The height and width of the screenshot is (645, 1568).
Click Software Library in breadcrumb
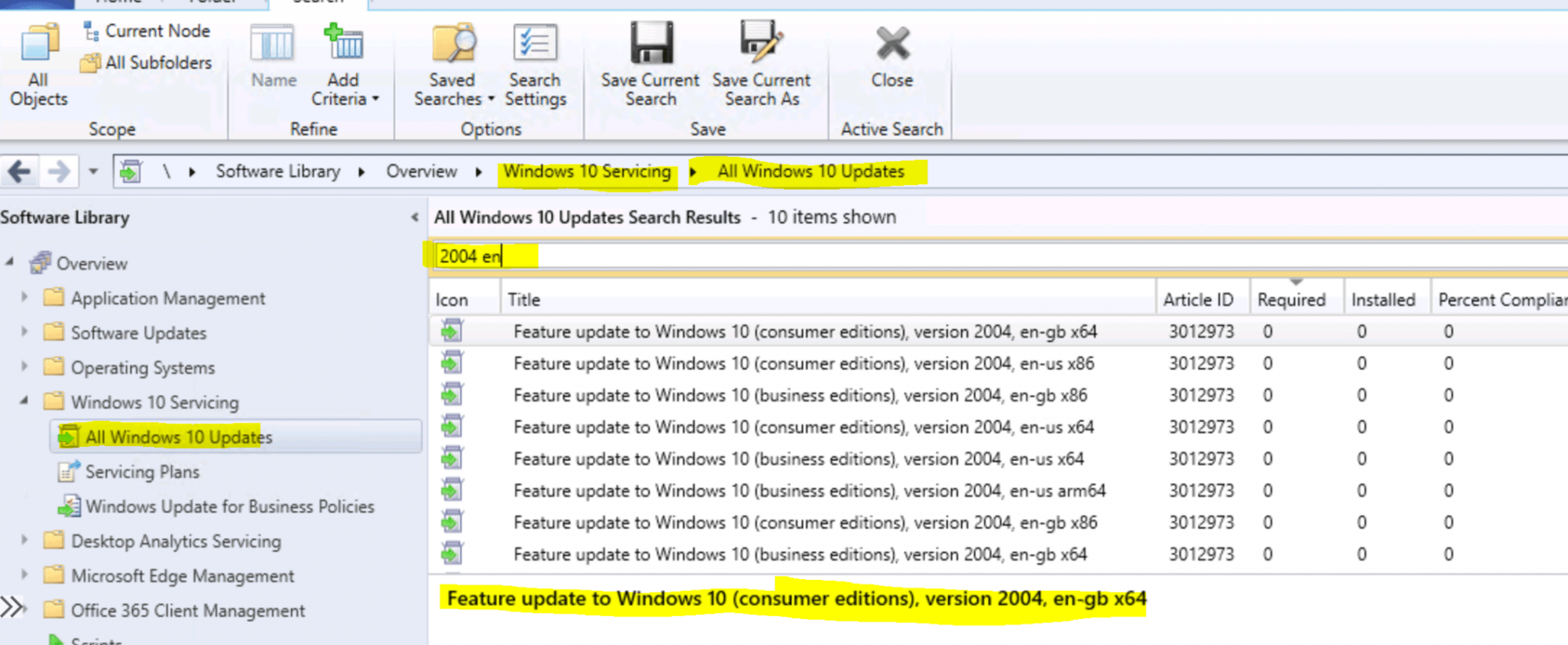[278, 171]
